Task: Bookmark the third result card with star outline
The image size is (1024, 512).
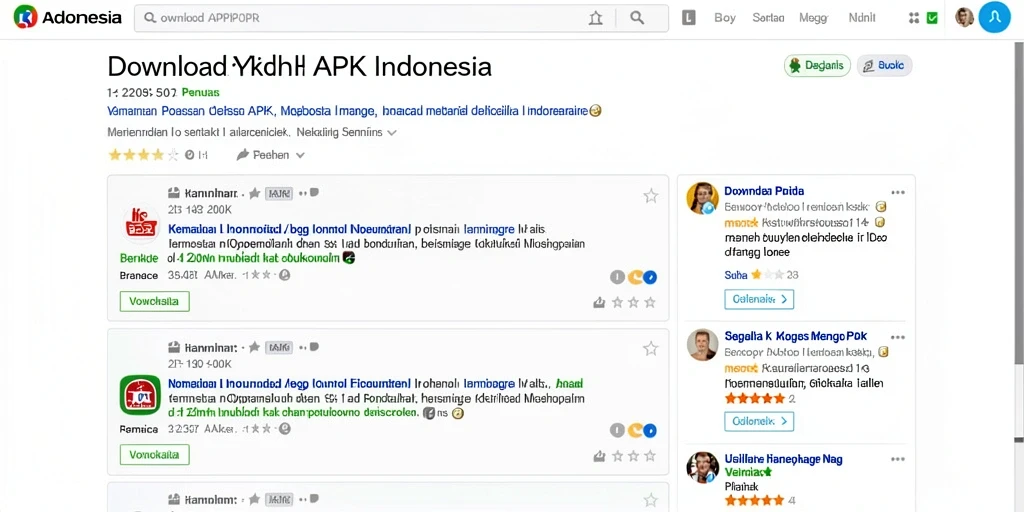Action: 650,500
